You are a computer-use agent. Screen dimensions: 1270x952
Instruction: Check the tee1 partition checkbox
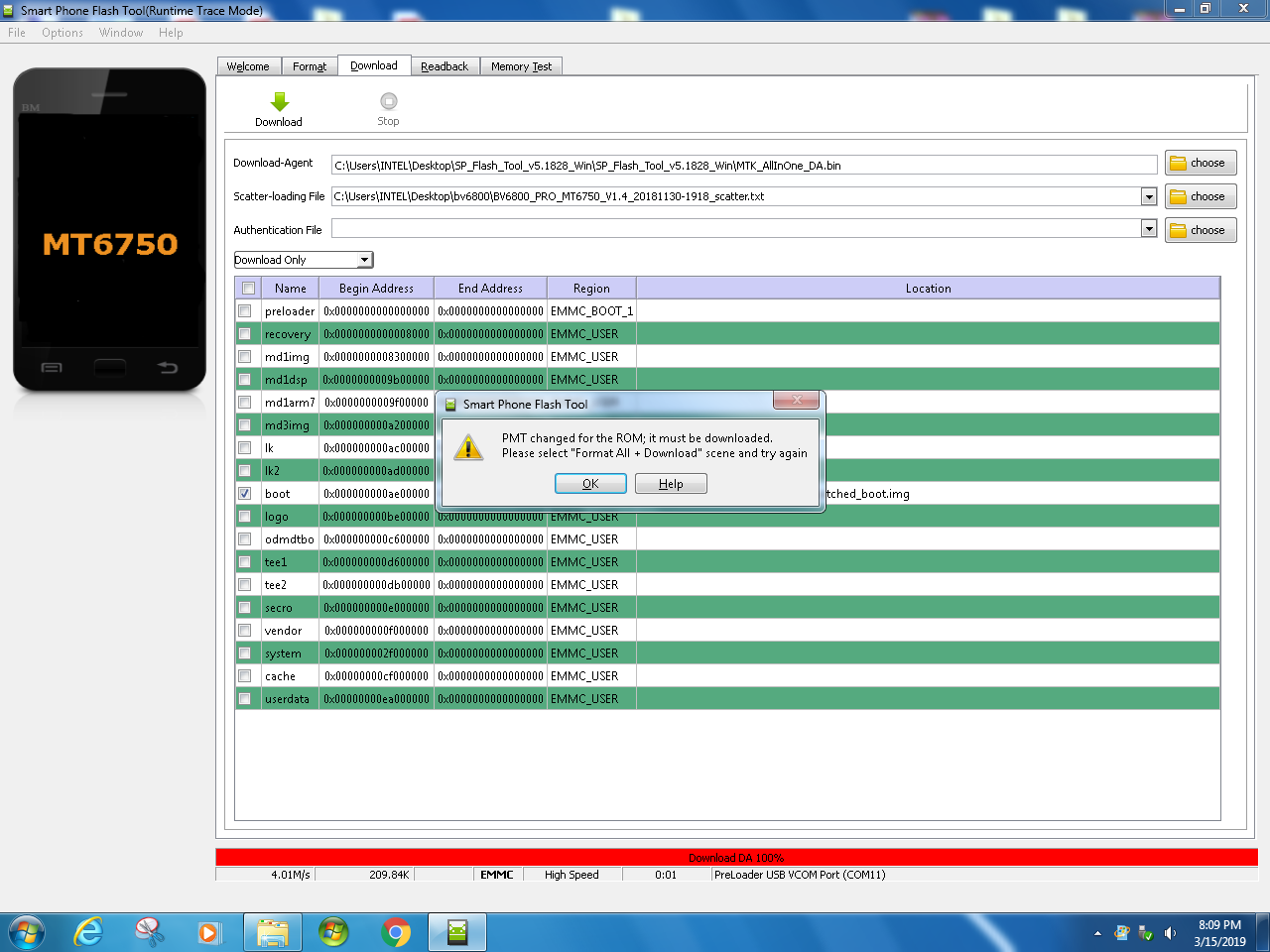click(244, 562)
